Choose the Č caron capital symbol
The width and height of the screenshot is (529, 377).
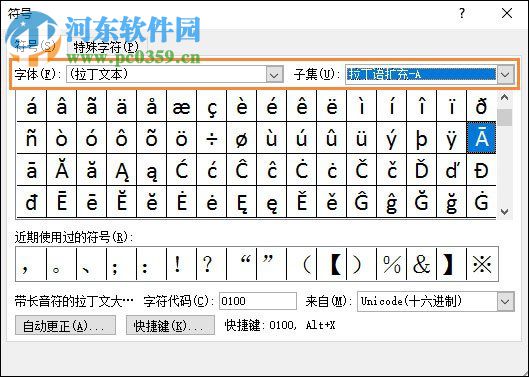point(361,170)
